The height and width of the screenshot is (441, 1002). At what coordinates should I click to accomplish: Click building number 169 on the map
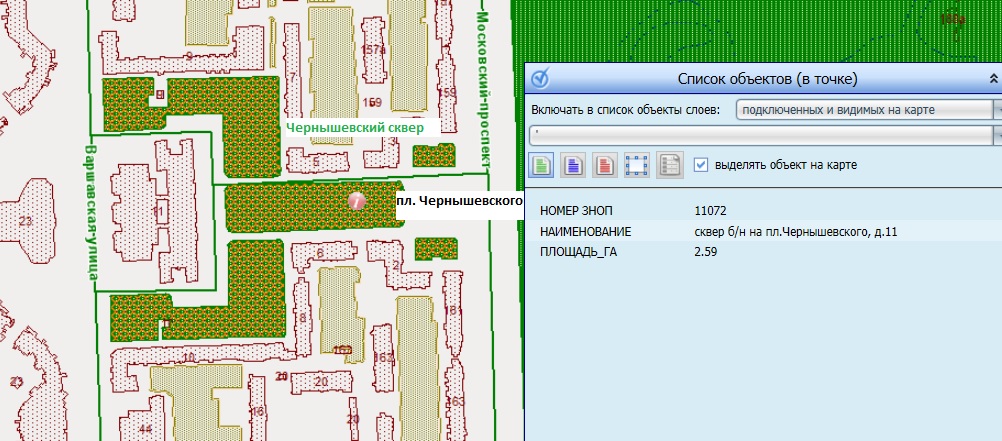[373, 102]
